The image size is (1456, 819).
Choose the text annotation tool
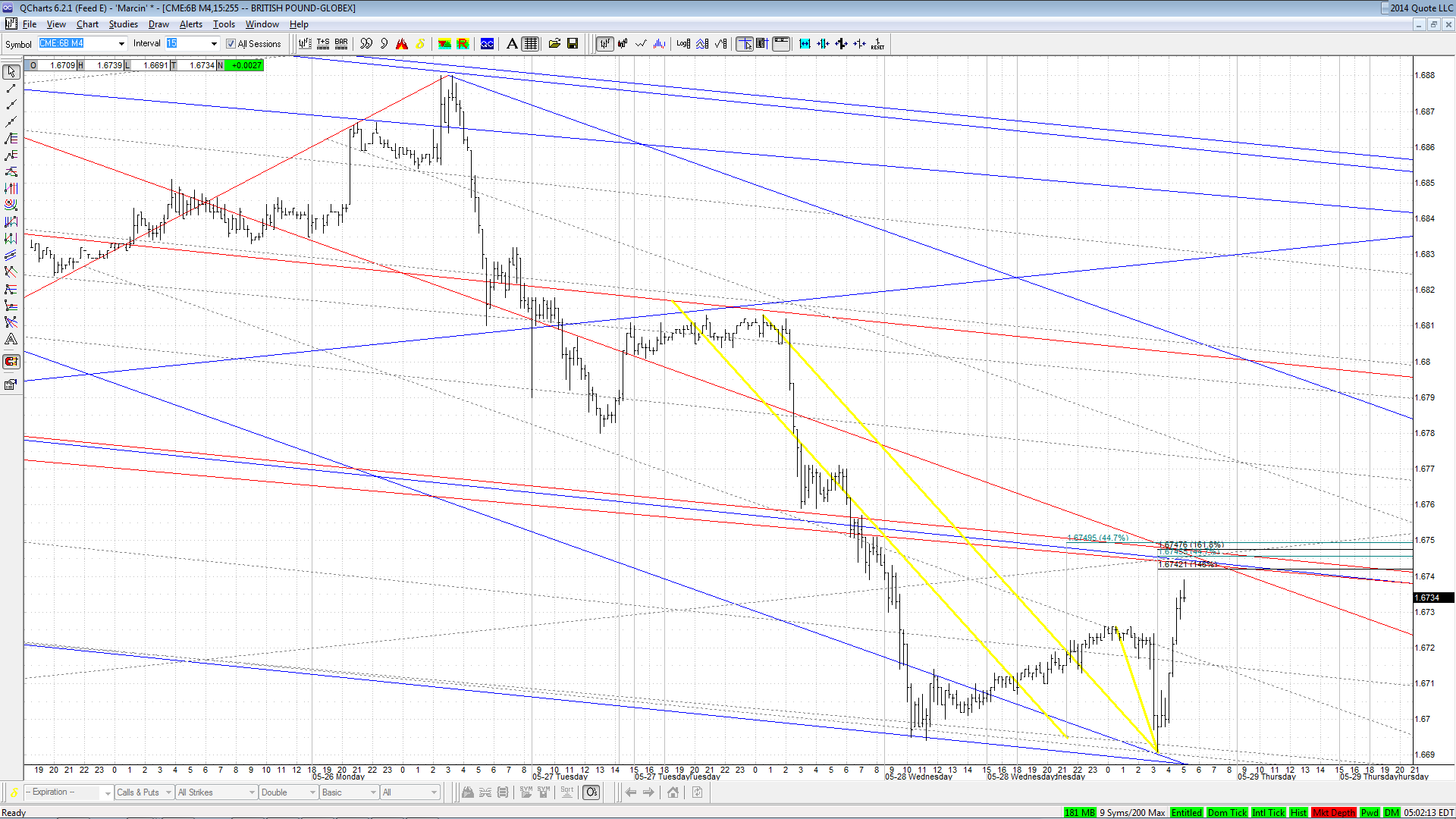coord(11,339)
